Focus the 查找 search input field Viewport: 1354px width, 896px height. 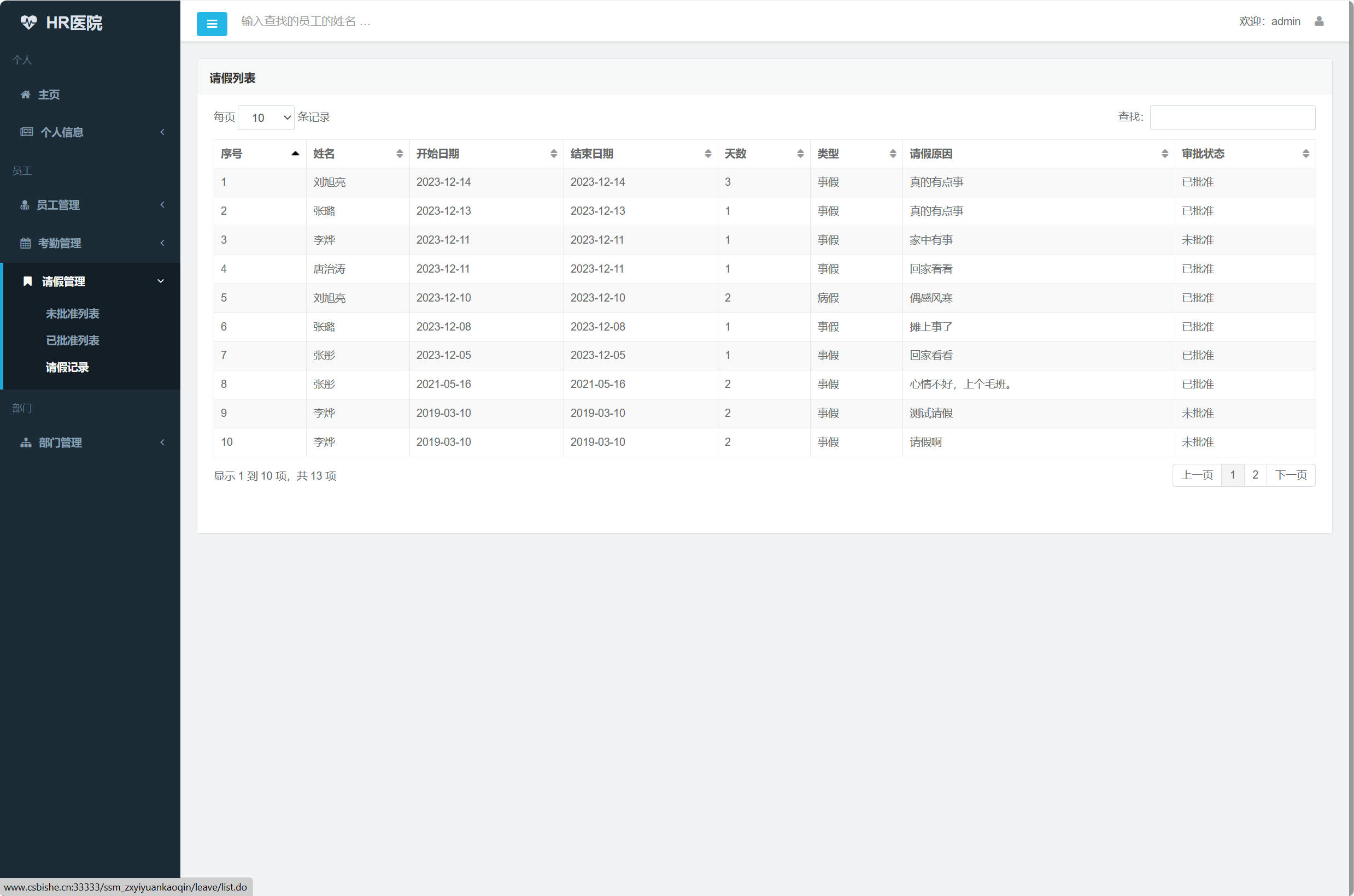pos(1232,117)
